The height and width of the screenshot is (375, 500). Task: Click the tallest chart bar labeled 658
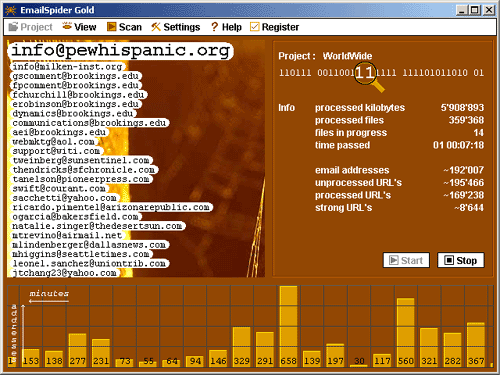click(x=288, y=326)
